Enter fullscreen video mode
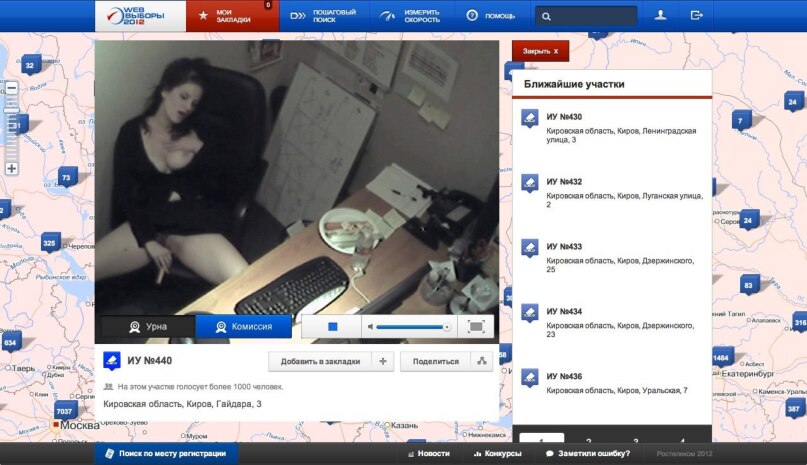Image resolution: width=807 pixels, height=465 pixels. click(x=476, y=326)
